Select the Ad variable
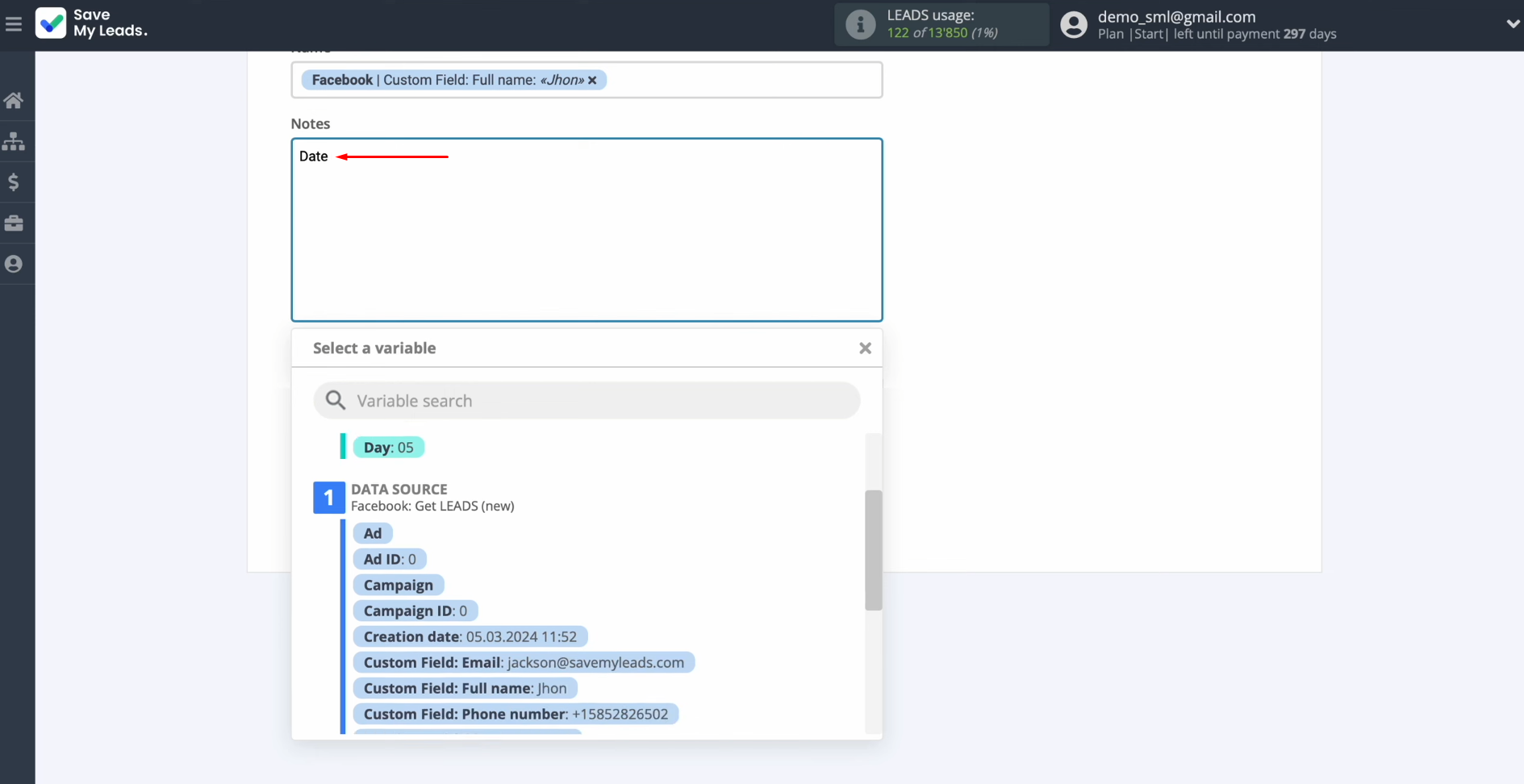Screen dimensions: 1524x784 click(x=373, y=533)
